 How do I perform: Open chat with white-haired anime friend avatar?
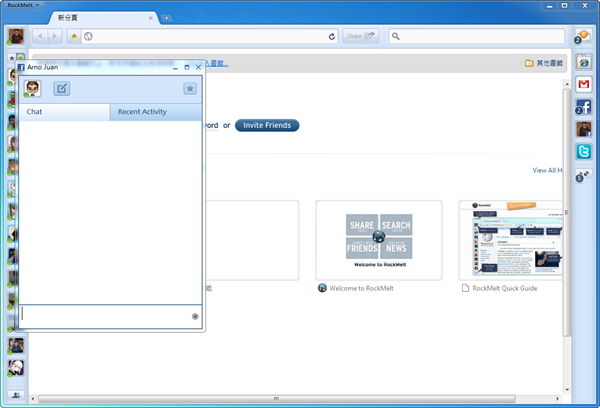(x=16, y=368)
